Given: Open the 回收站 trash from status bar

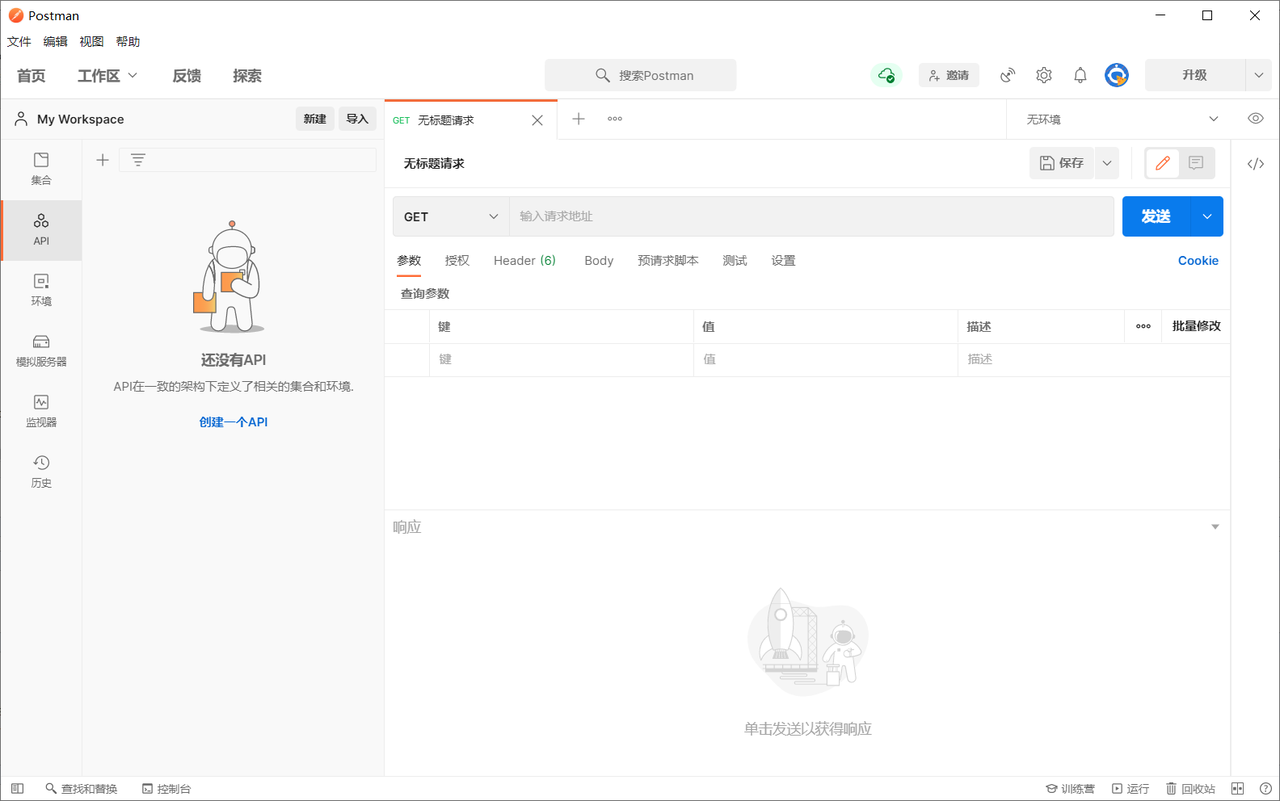Looking at the screenshot, I should 1191,788.
